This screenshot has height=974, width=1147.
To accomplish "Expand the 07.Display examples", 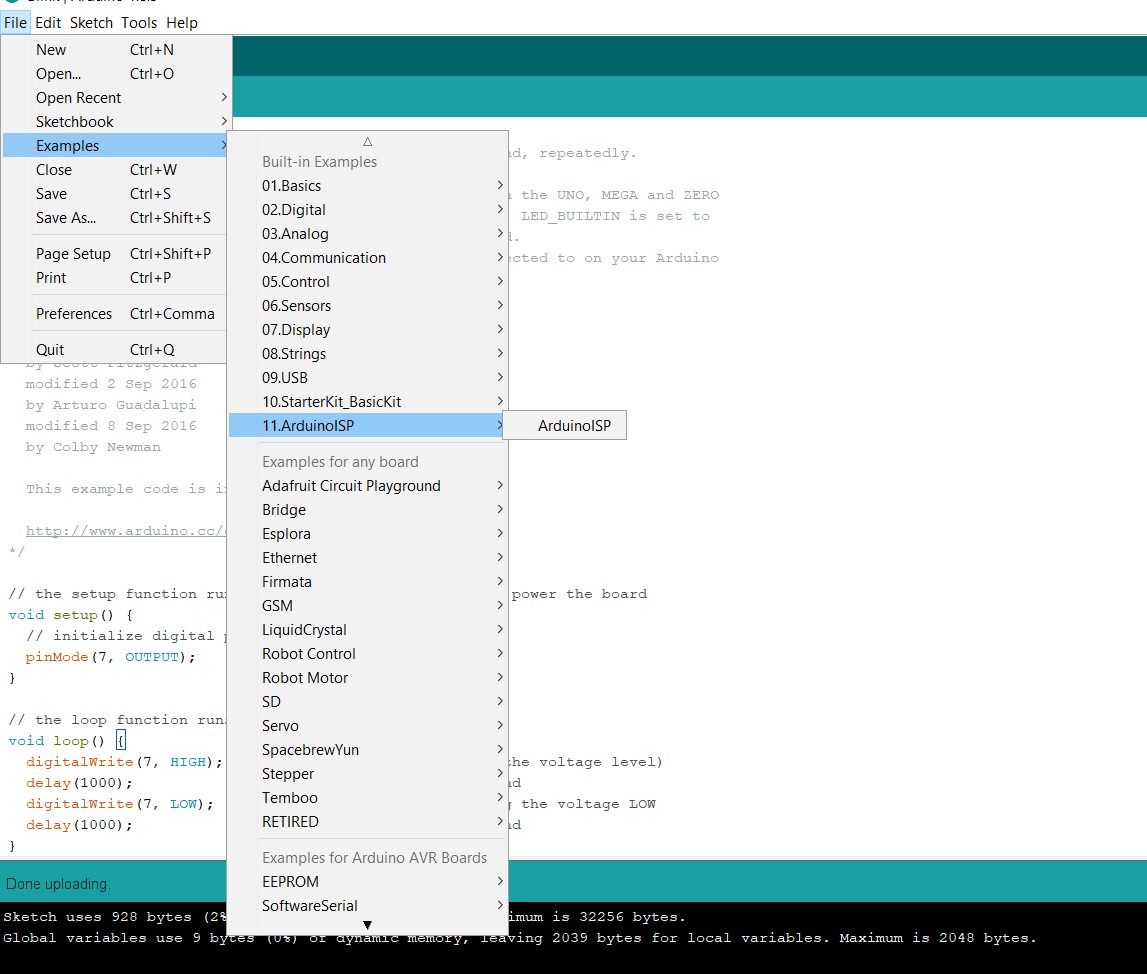I will (368, 330).
